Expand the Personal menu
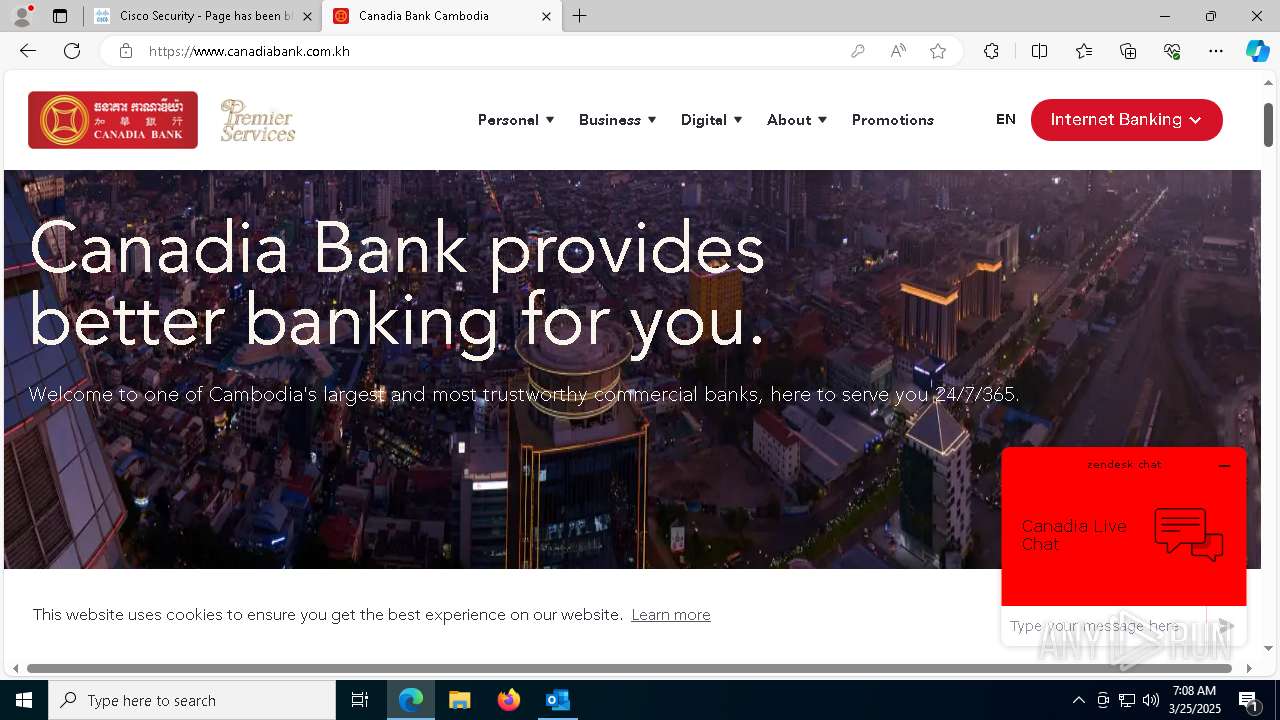The height and width of the screenshot is (720, 1280). (516, 120)
